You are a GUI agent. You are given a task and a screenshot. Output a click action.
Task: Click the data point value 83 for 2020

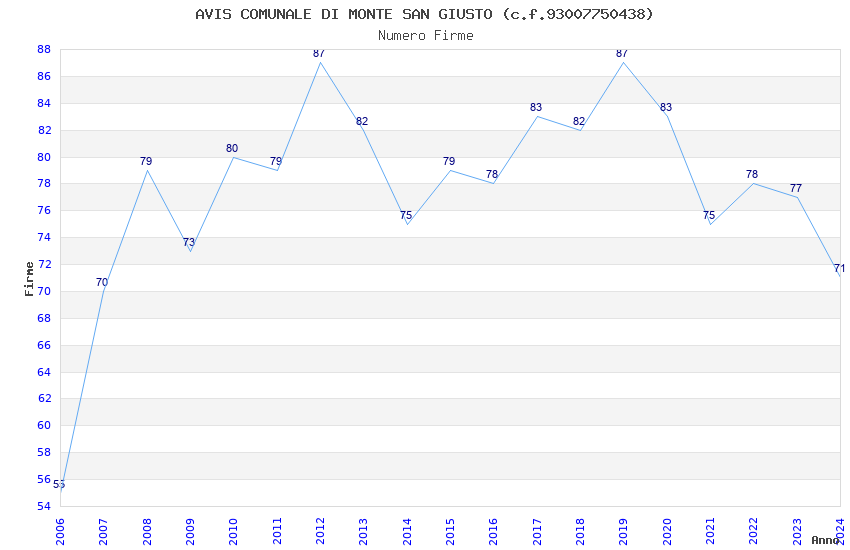[x=666, y=107]
